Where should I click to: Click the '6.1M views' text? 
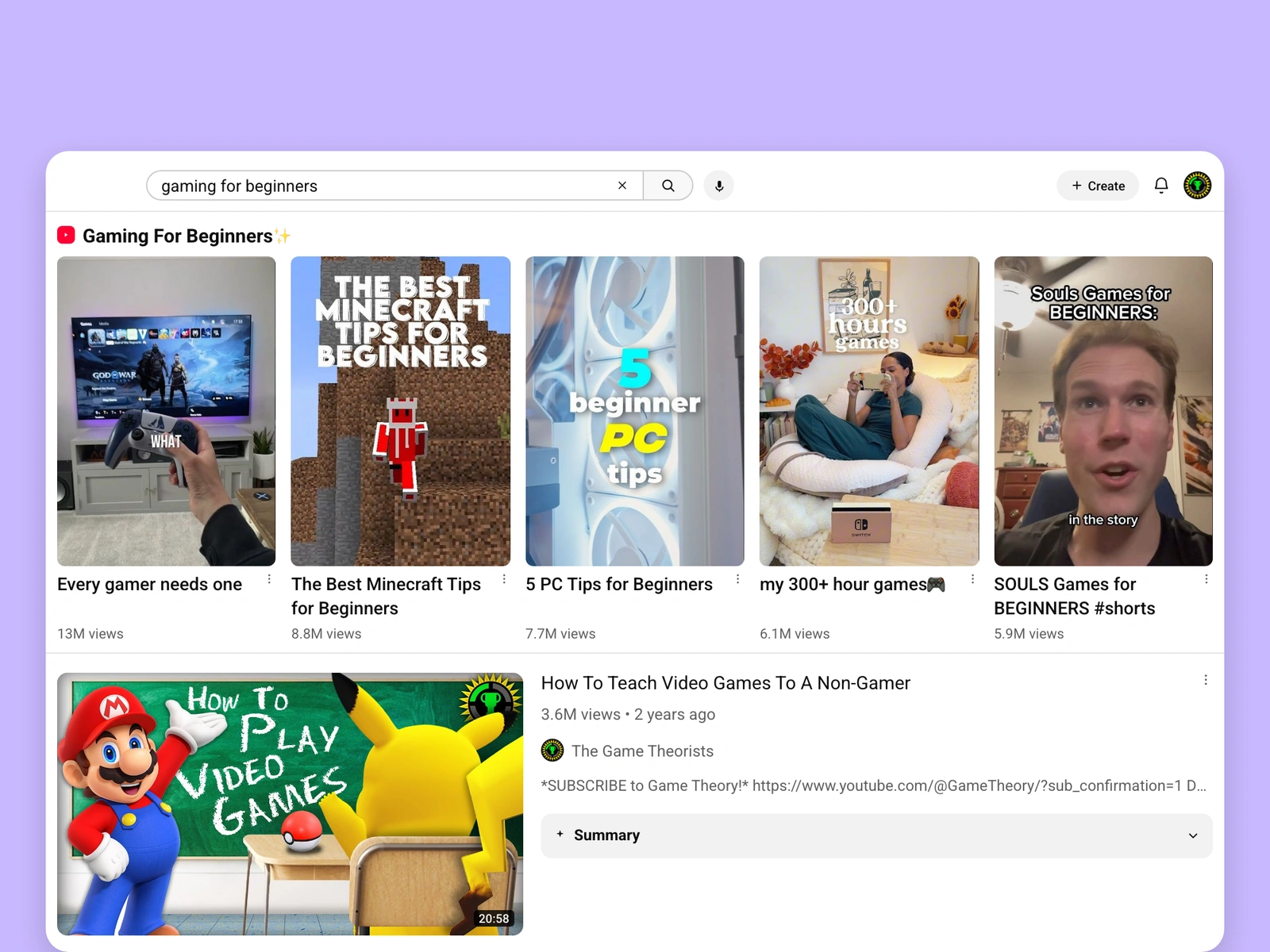(x=795, y=634)
